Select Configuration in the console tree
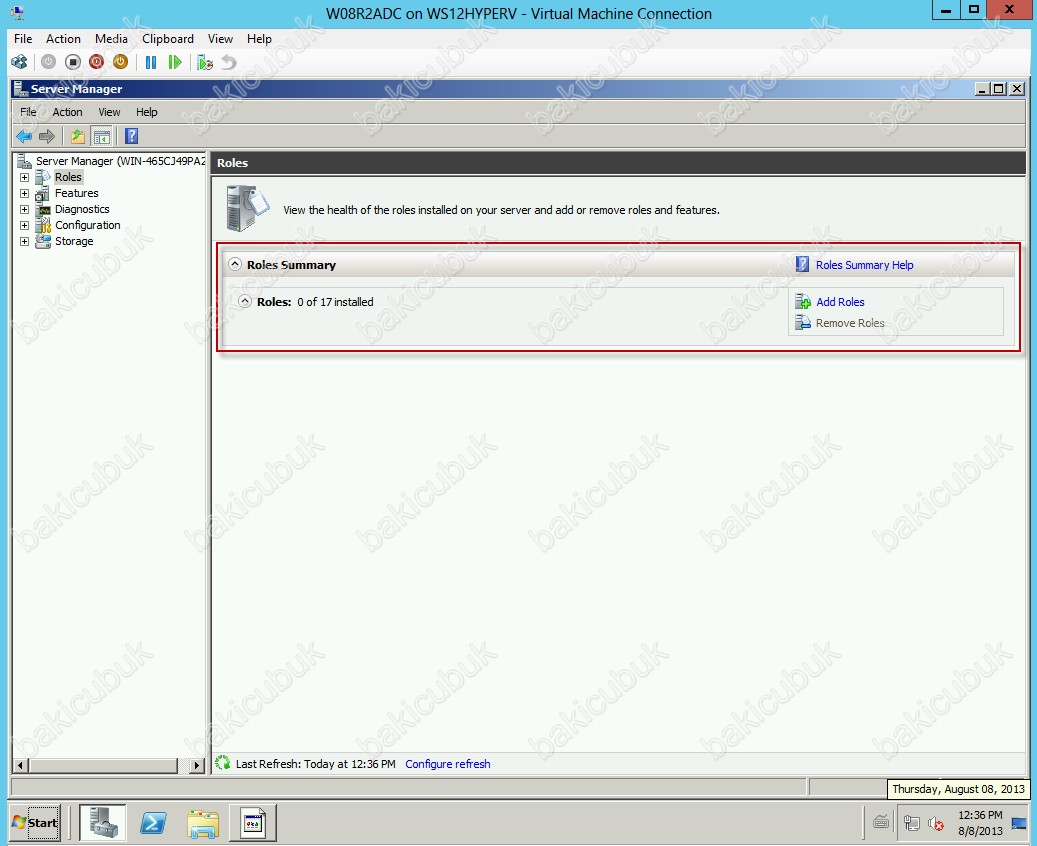This screenshot has width=1037, height=846. coord(88,225)
